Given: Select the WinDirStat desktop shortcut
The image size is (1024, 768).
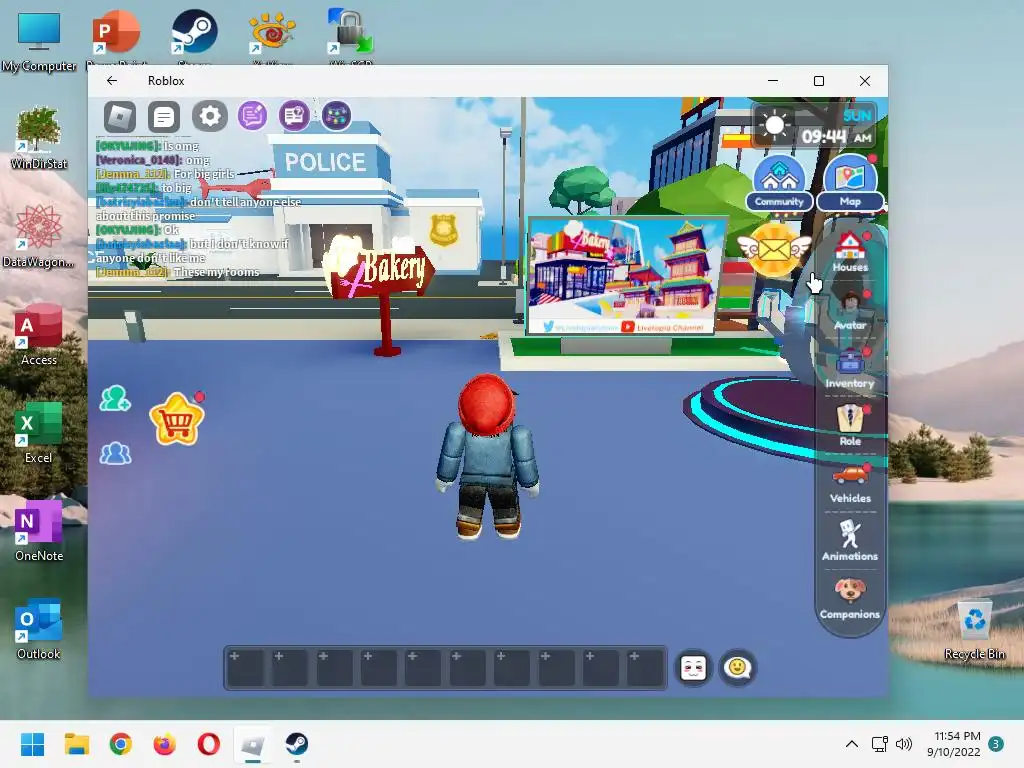Looking at the screenshot, I should (39, 138).
